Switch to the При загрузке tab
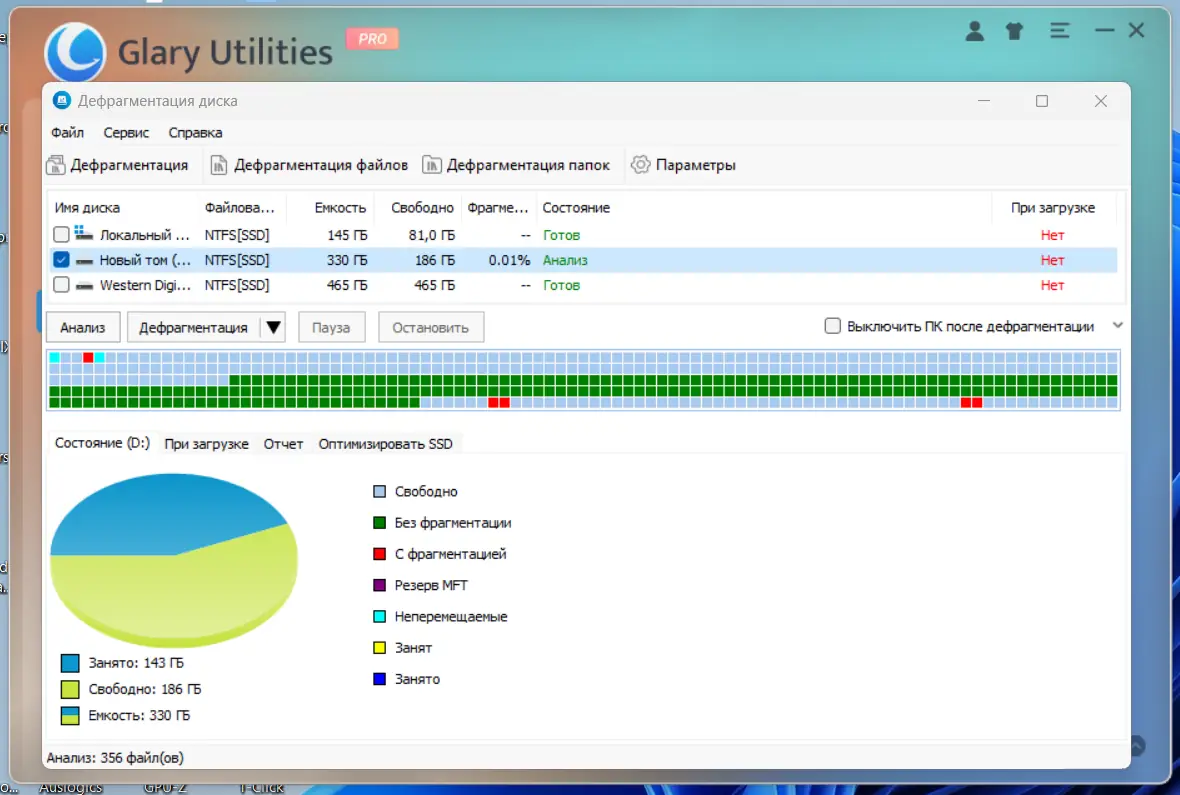This screenshot has width=1180, height=795. [x=206, y=444]
